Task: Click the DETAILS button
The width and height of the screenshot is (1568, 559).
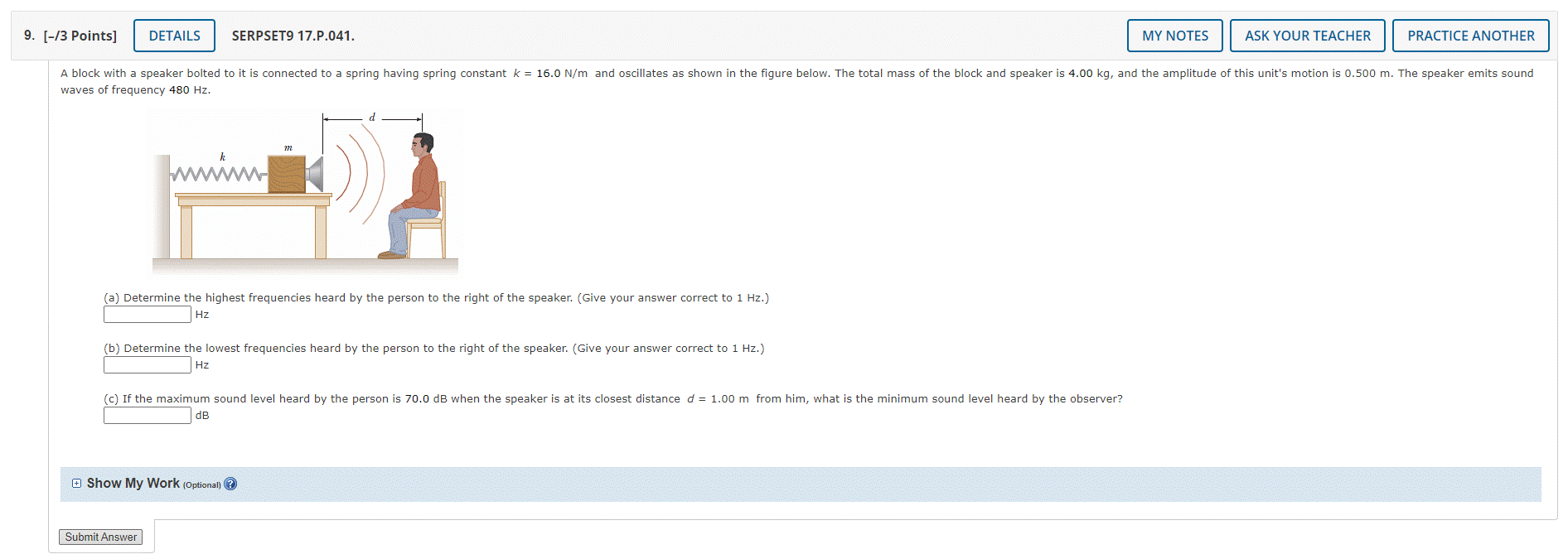Action: coord(174,36)
